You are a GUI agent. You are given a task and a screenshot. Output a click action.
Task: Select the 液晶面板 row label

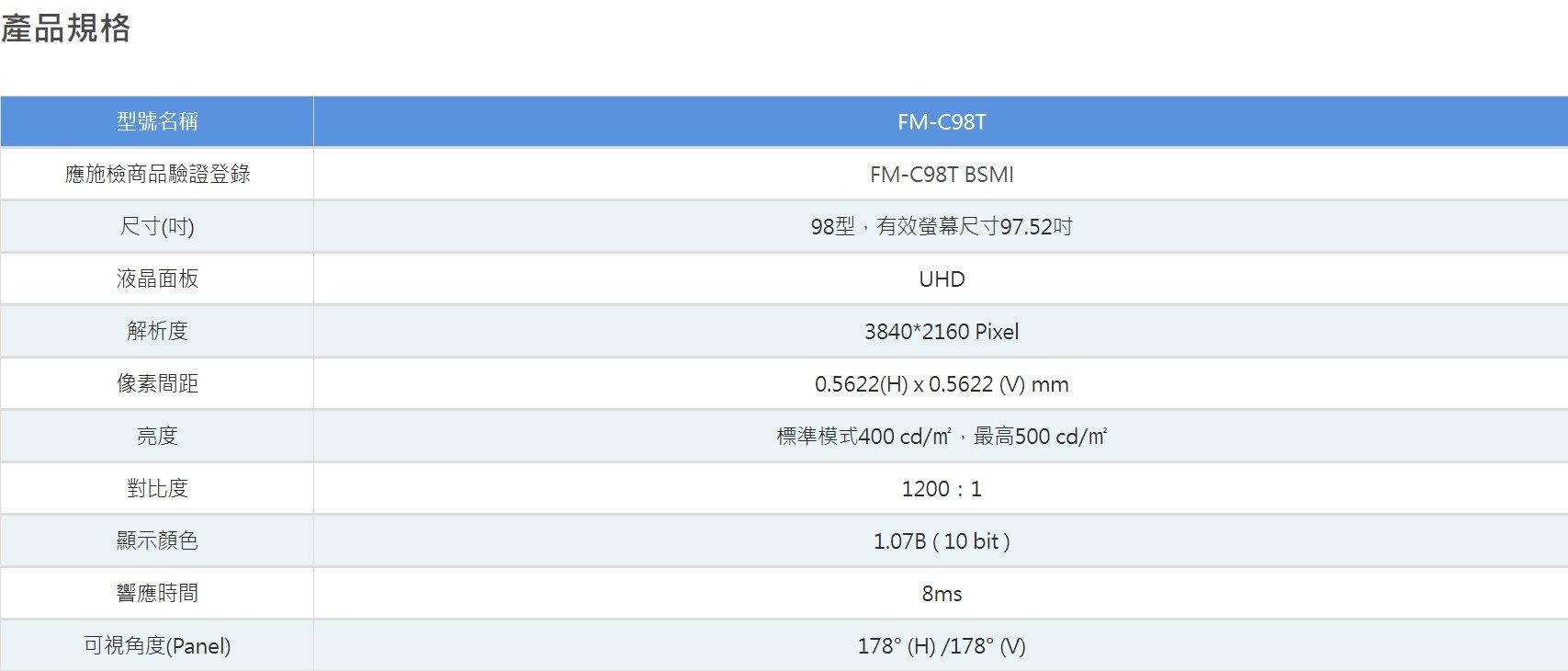pos(157,279)
